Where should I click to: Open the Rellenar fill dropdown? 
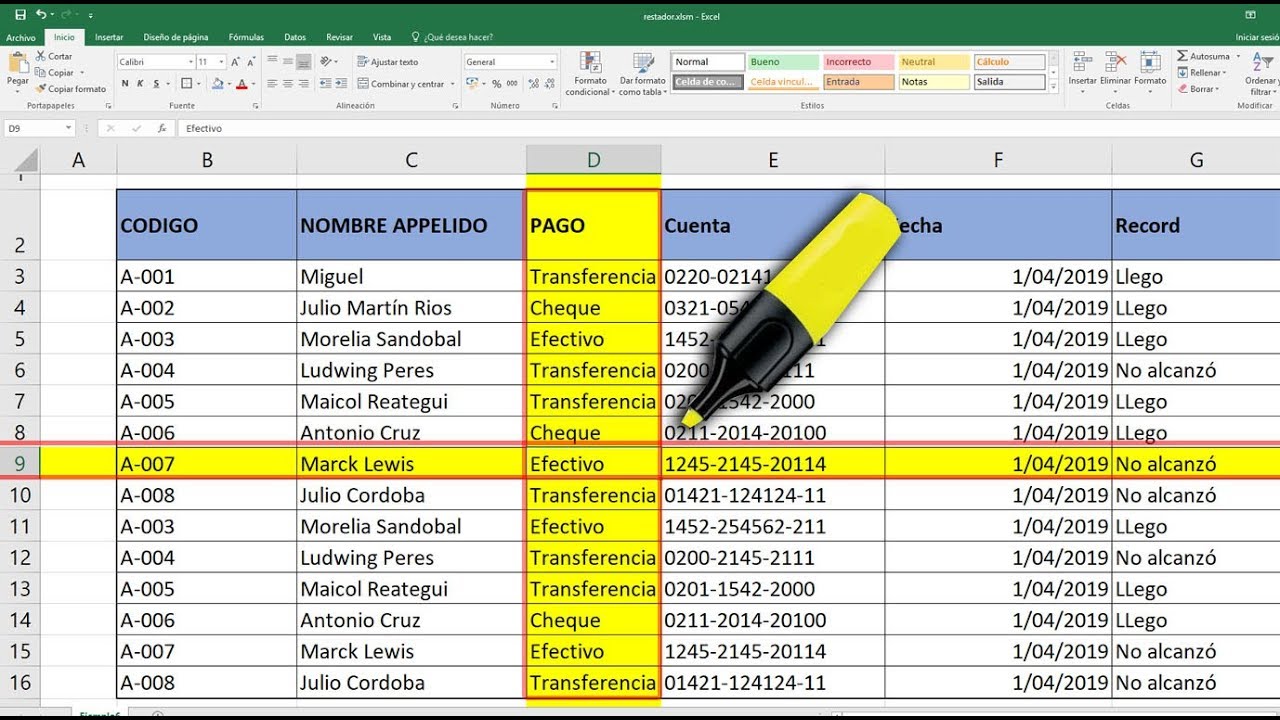tap(1203, 72)
